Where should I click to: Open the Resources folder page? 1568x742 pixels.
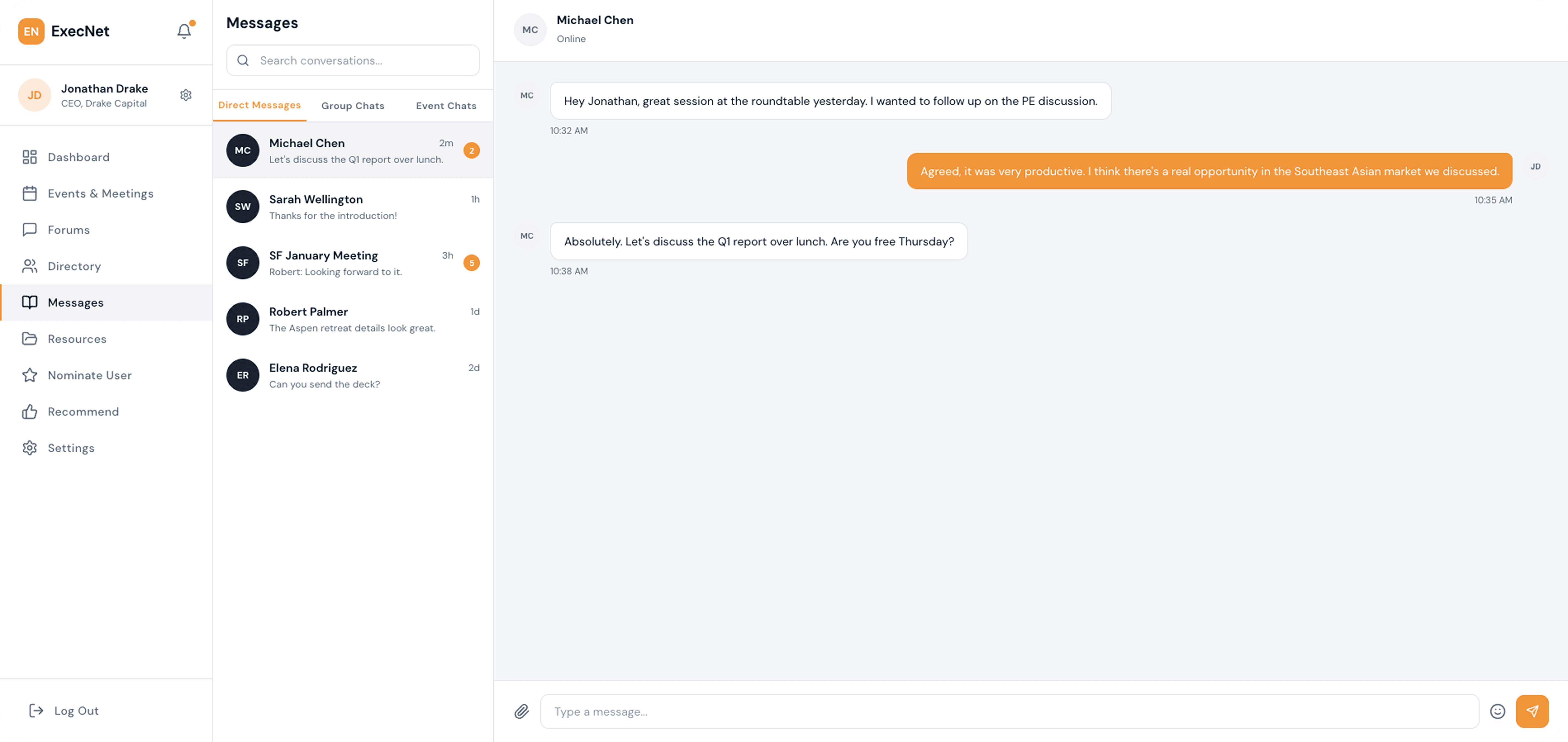click(77, 339)
